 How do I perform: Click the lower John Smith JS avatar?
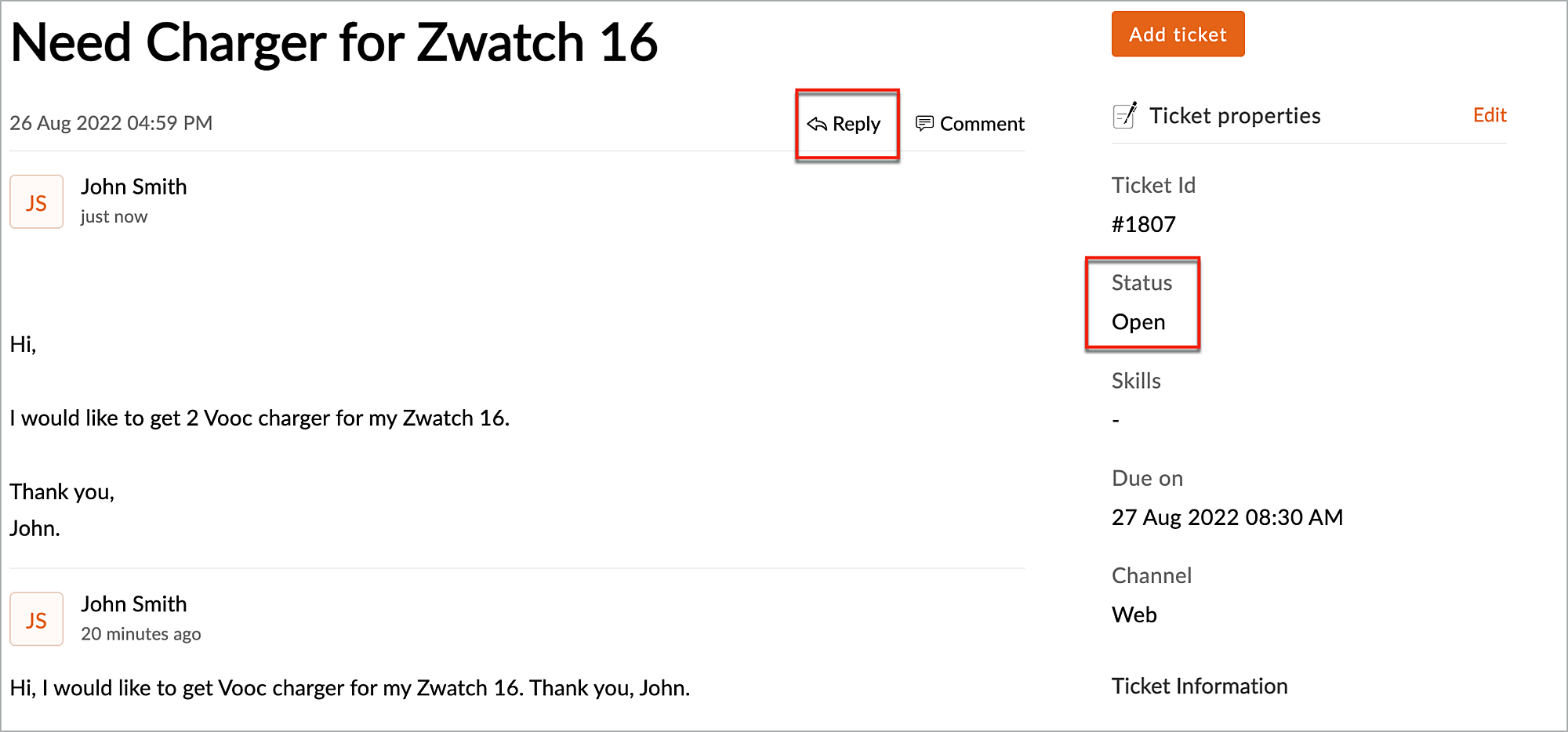36,619
